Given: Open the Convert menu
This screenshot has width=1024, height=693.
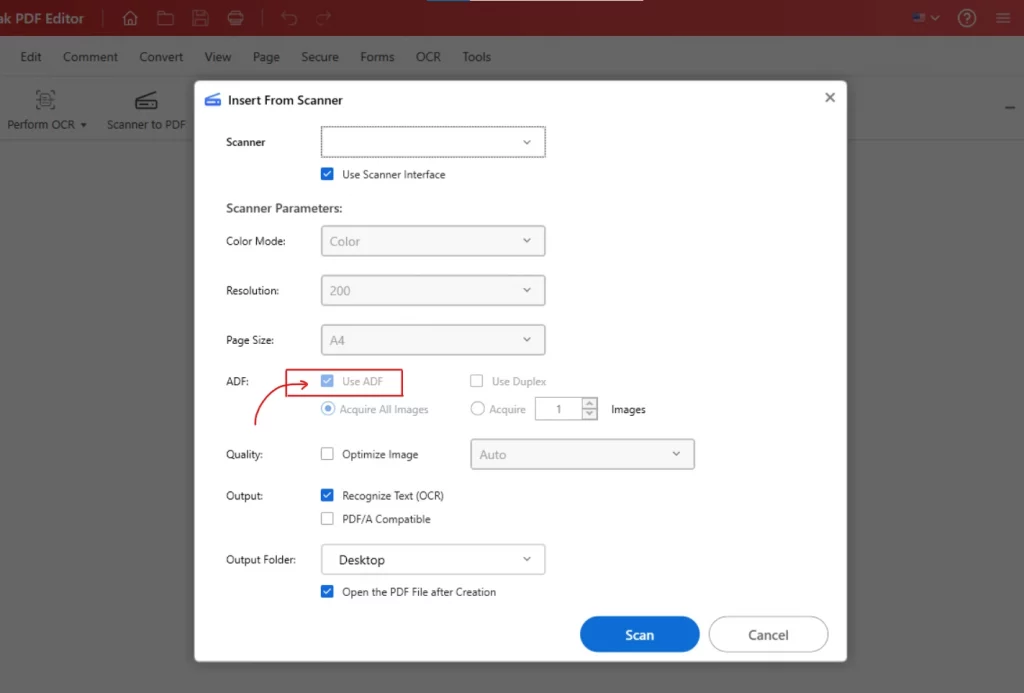Looking at the screenshot, I should (x=161, y=57).
